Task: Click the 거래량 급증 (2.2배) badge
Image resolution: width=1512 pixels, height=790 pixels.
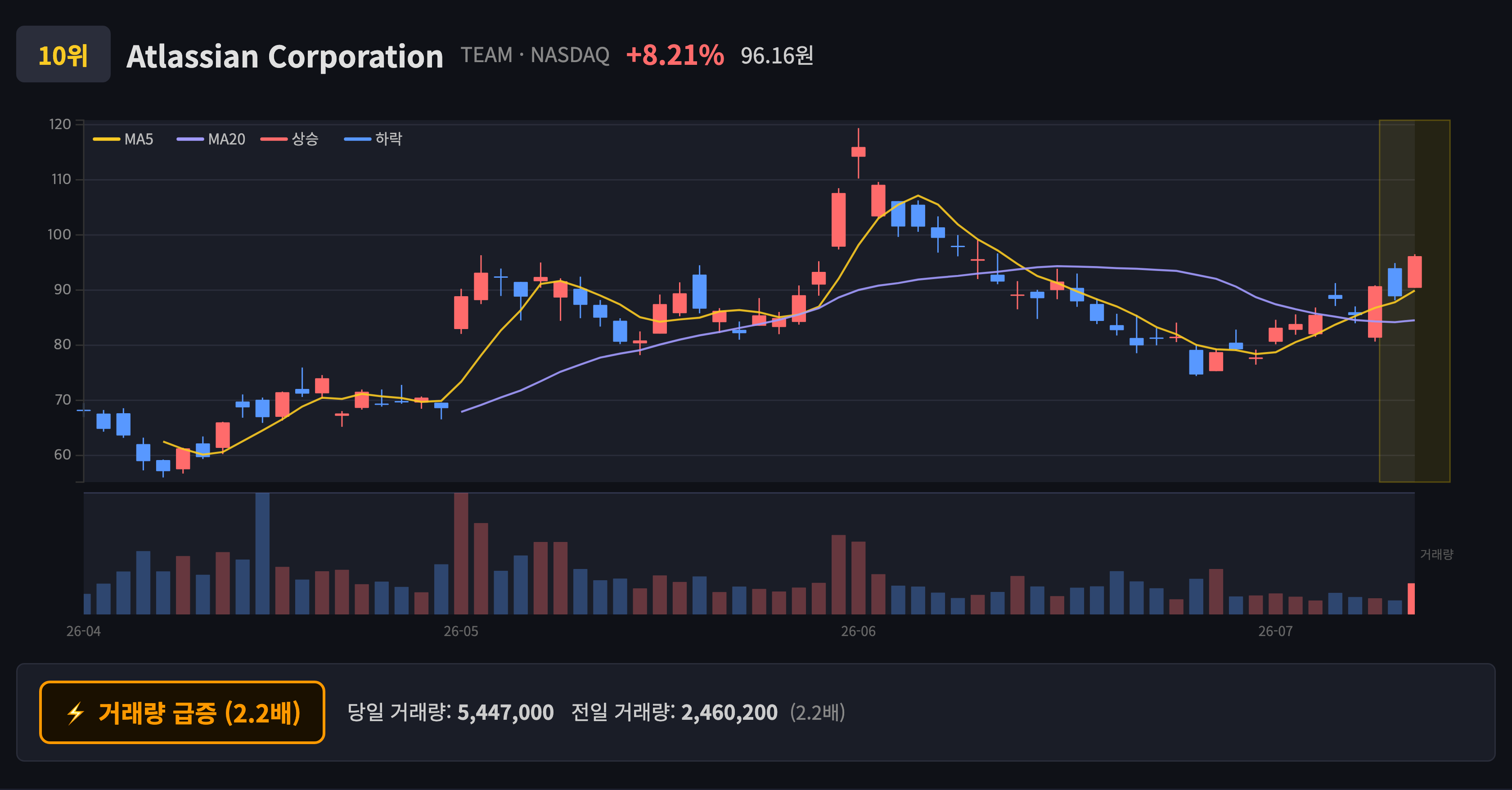Action: [x=182, y=713]
